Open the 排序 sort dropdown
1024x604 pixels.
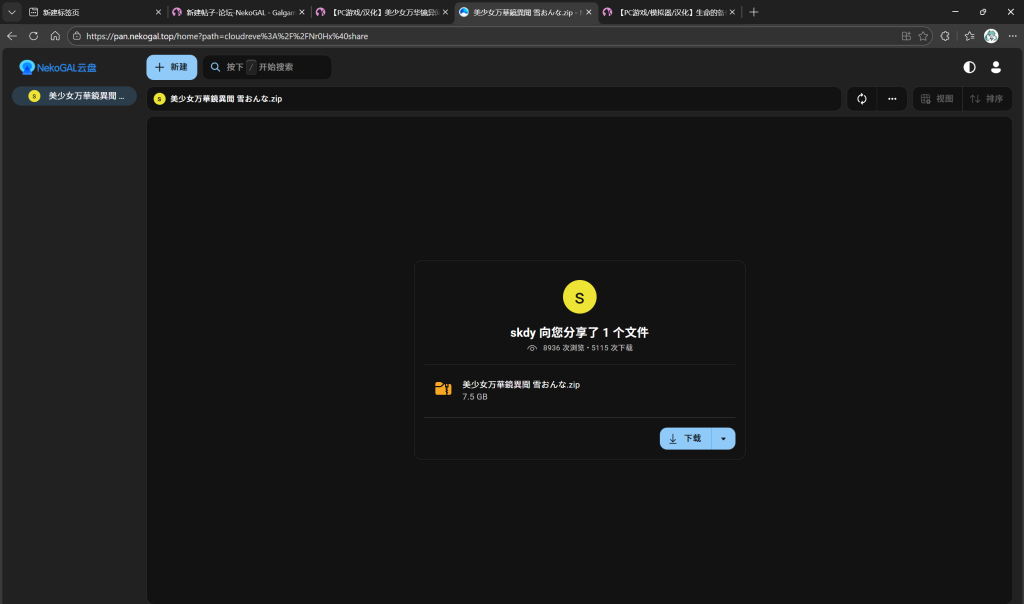[x=987, y=99]
